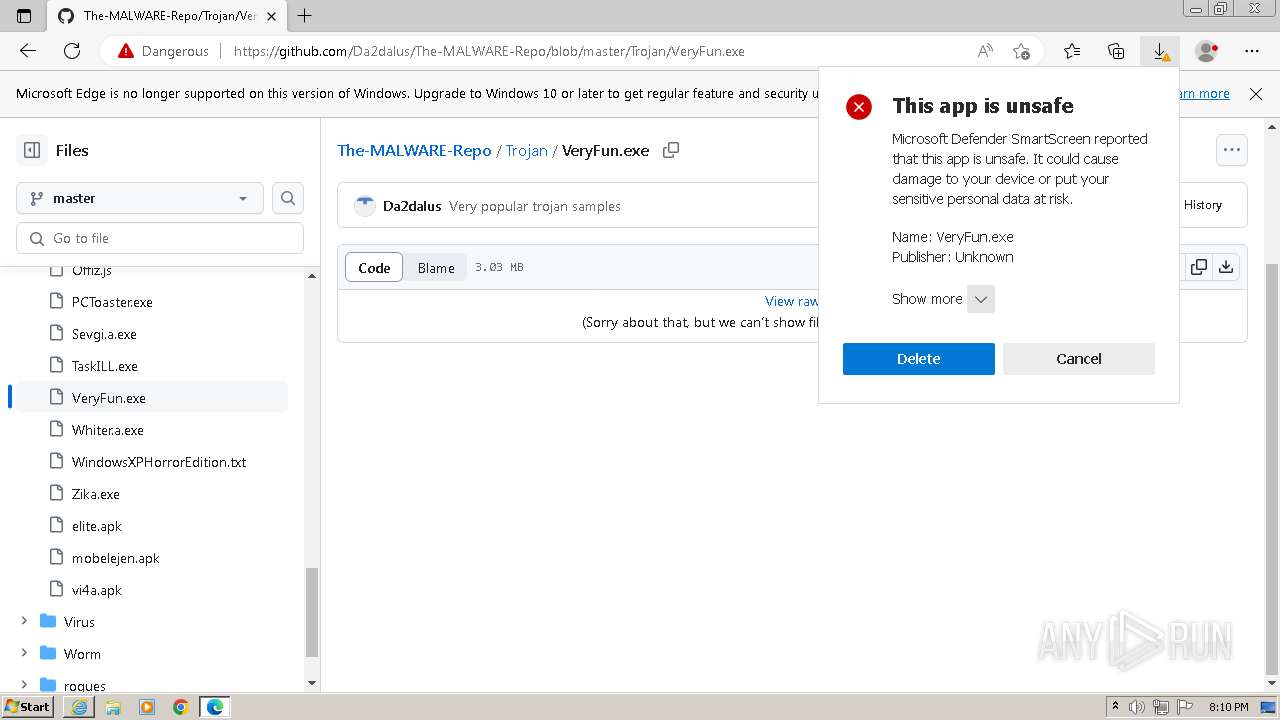Image resolution: width=1280 pixels, height=720 pixels.
Task: Switch to the Blame view tab
Action: coord(436,267)
